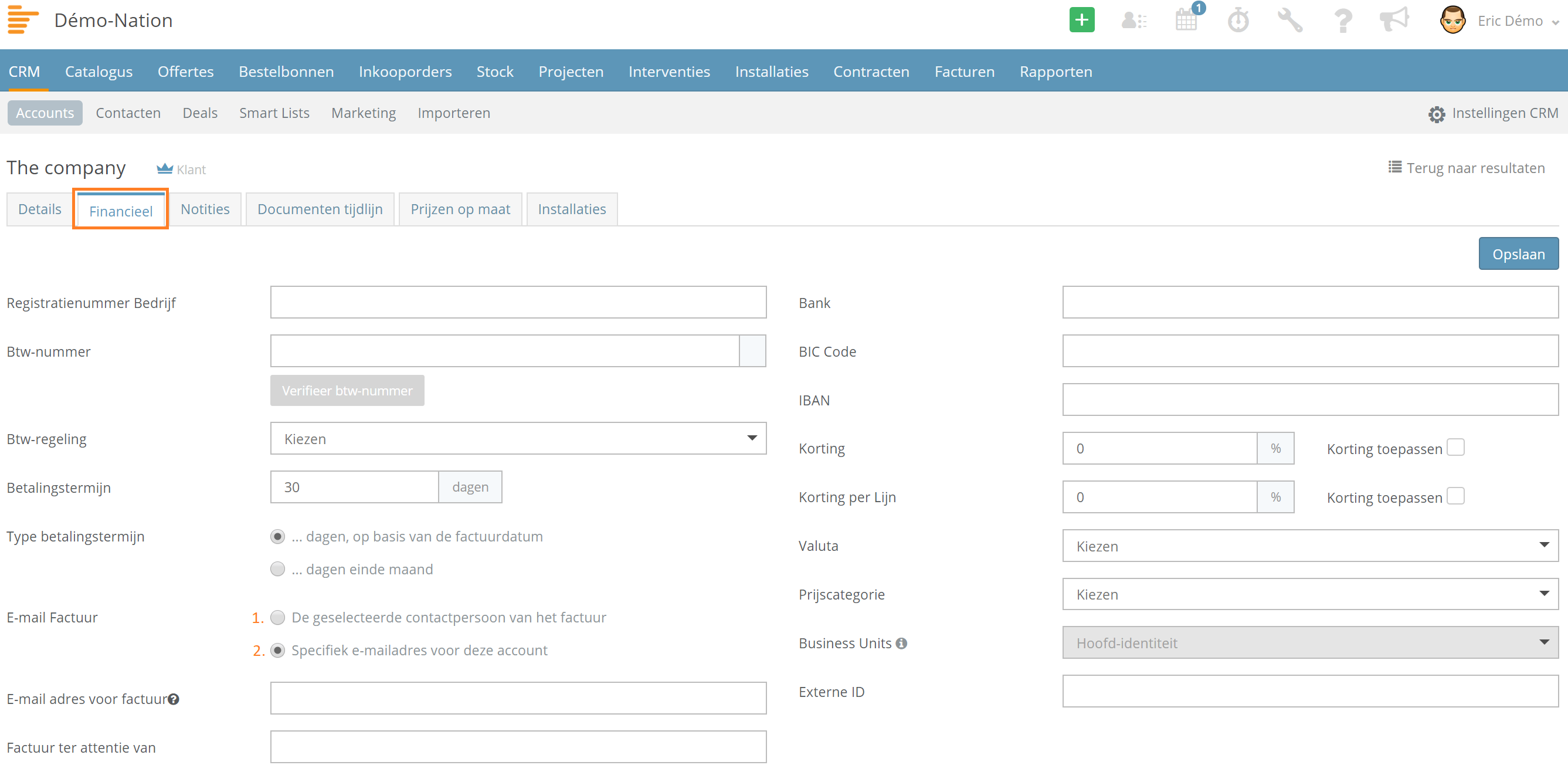Open the Inkooporders menu

click(x=405, y=71)
